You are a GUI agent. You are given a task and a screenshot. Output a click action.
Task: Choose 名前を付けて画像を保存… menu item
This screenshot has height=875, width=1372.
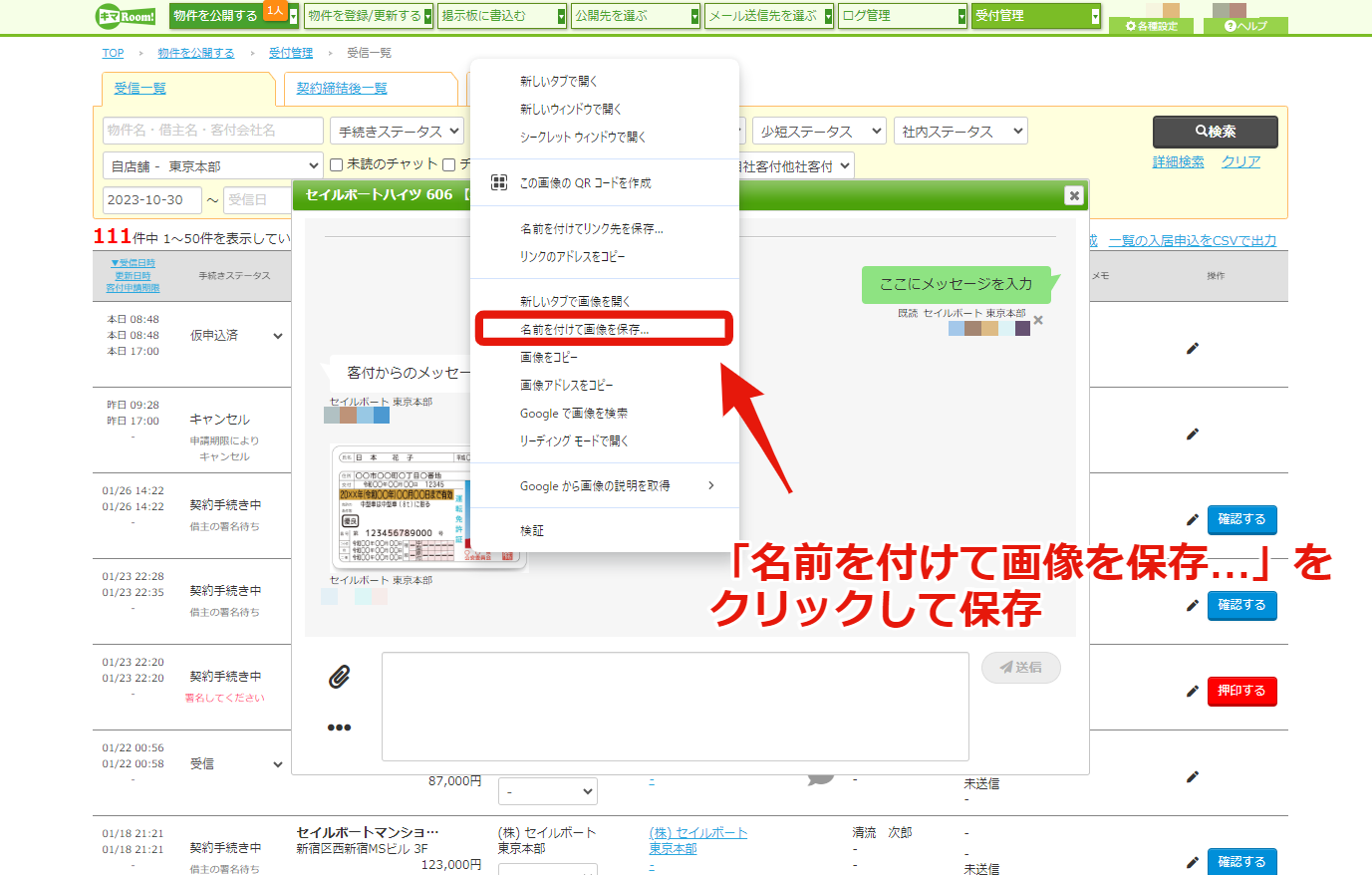(x=604, y=329)
